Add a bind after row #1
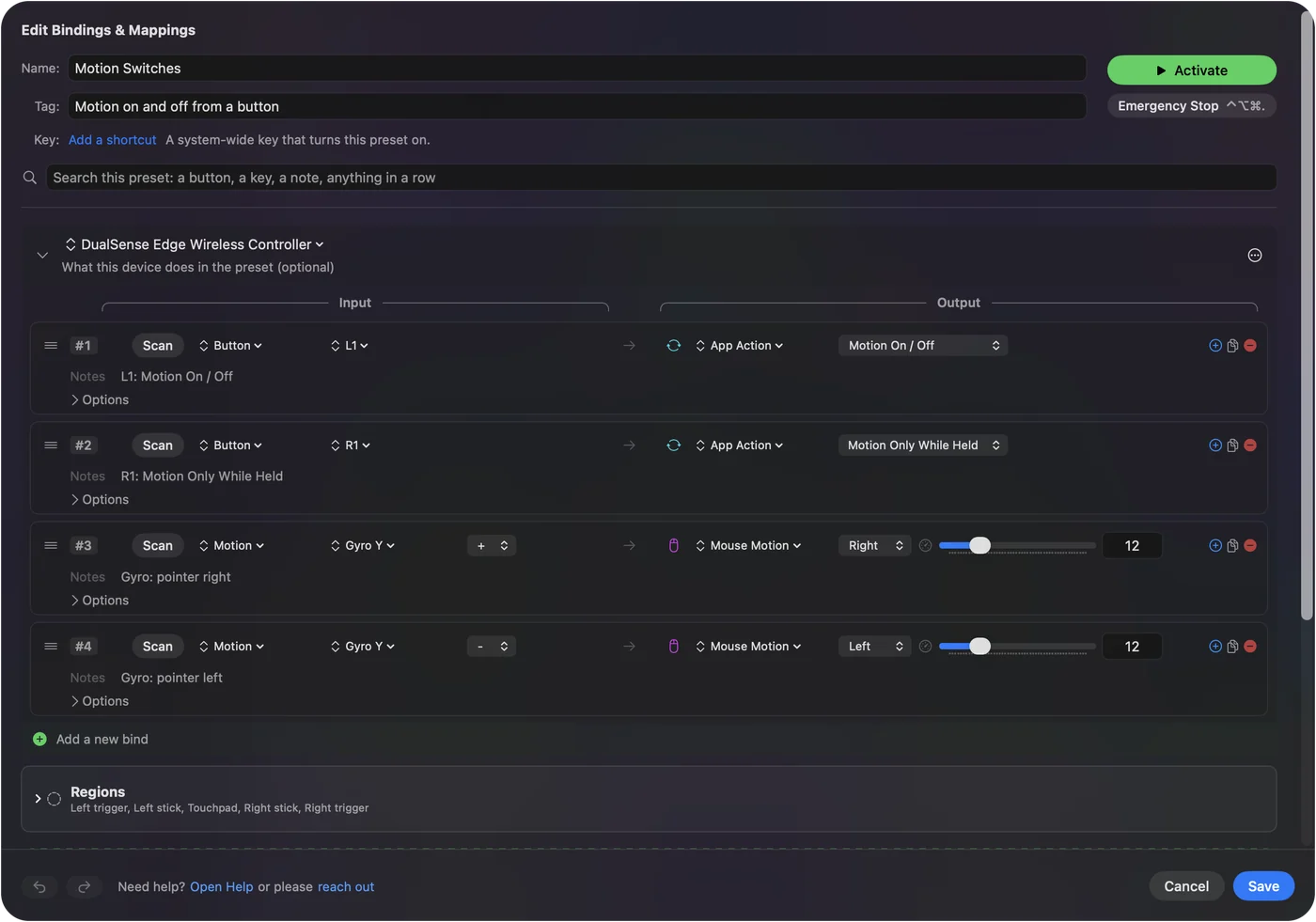 point(1215,346)
